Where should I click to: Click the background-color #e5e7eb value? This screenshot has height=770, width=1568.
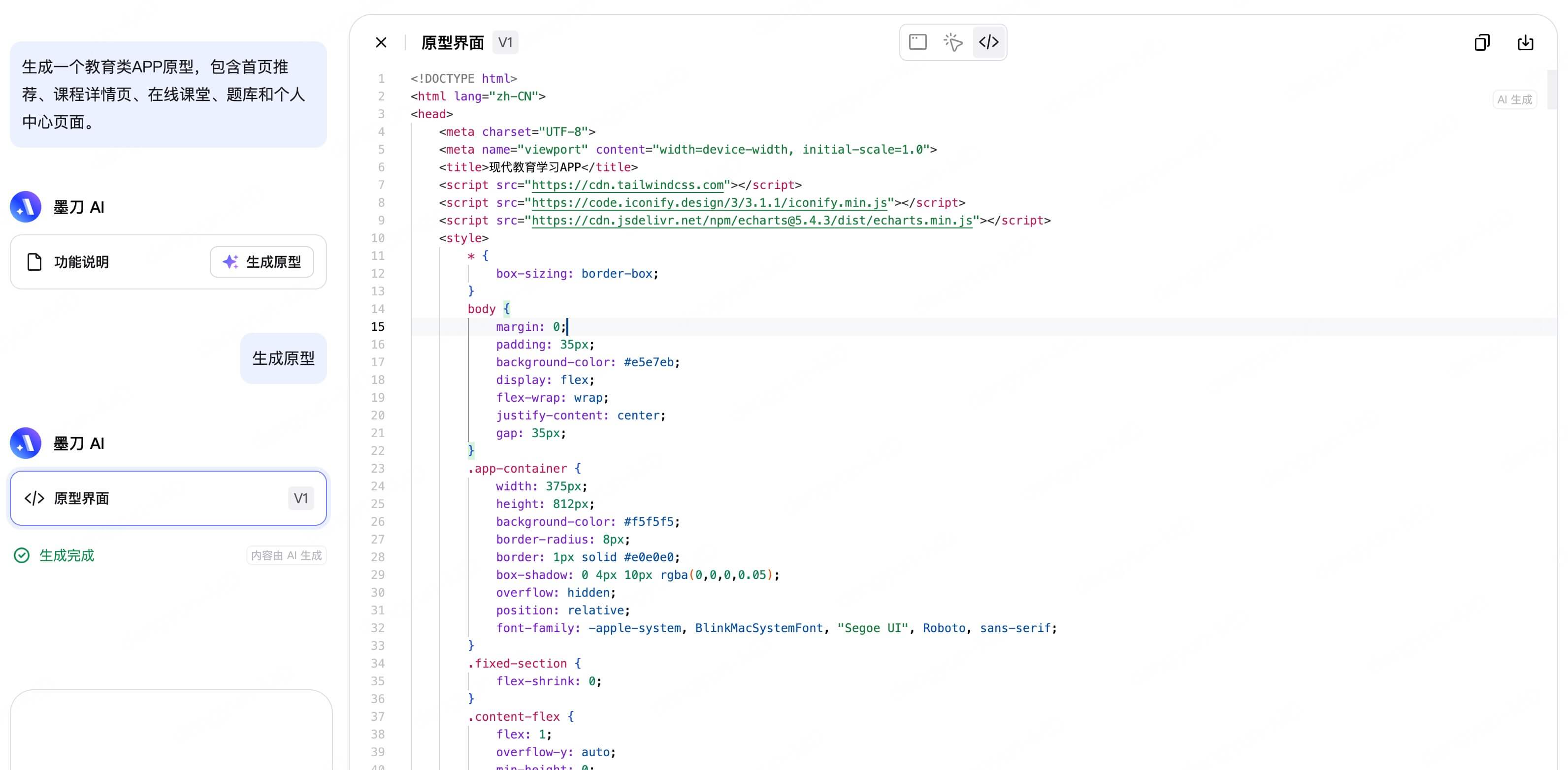pos(649,362)
